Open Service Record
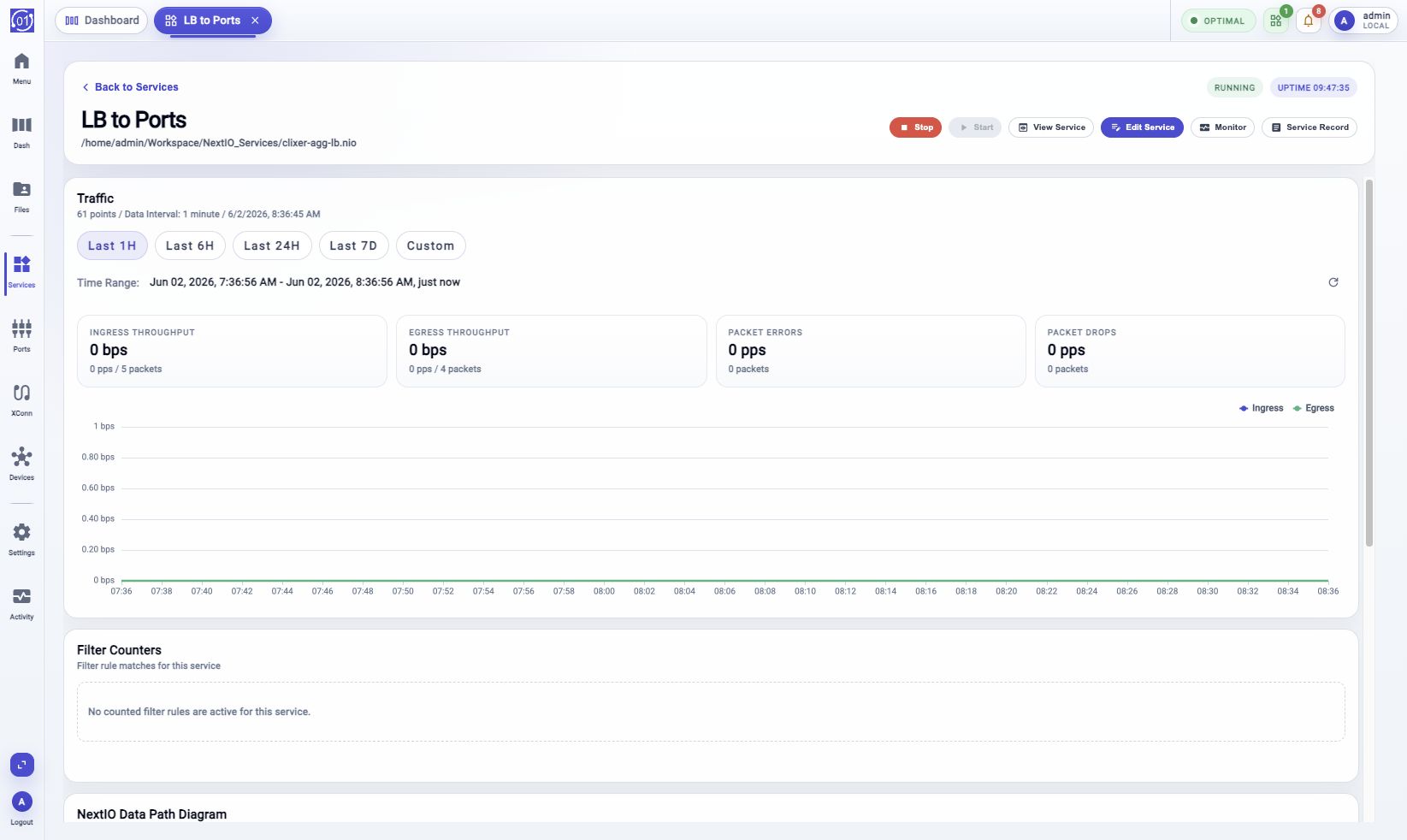Image resolution: width=1407 pixels, height=840 pixels. pyautogui.click(x=1309, y=127)
